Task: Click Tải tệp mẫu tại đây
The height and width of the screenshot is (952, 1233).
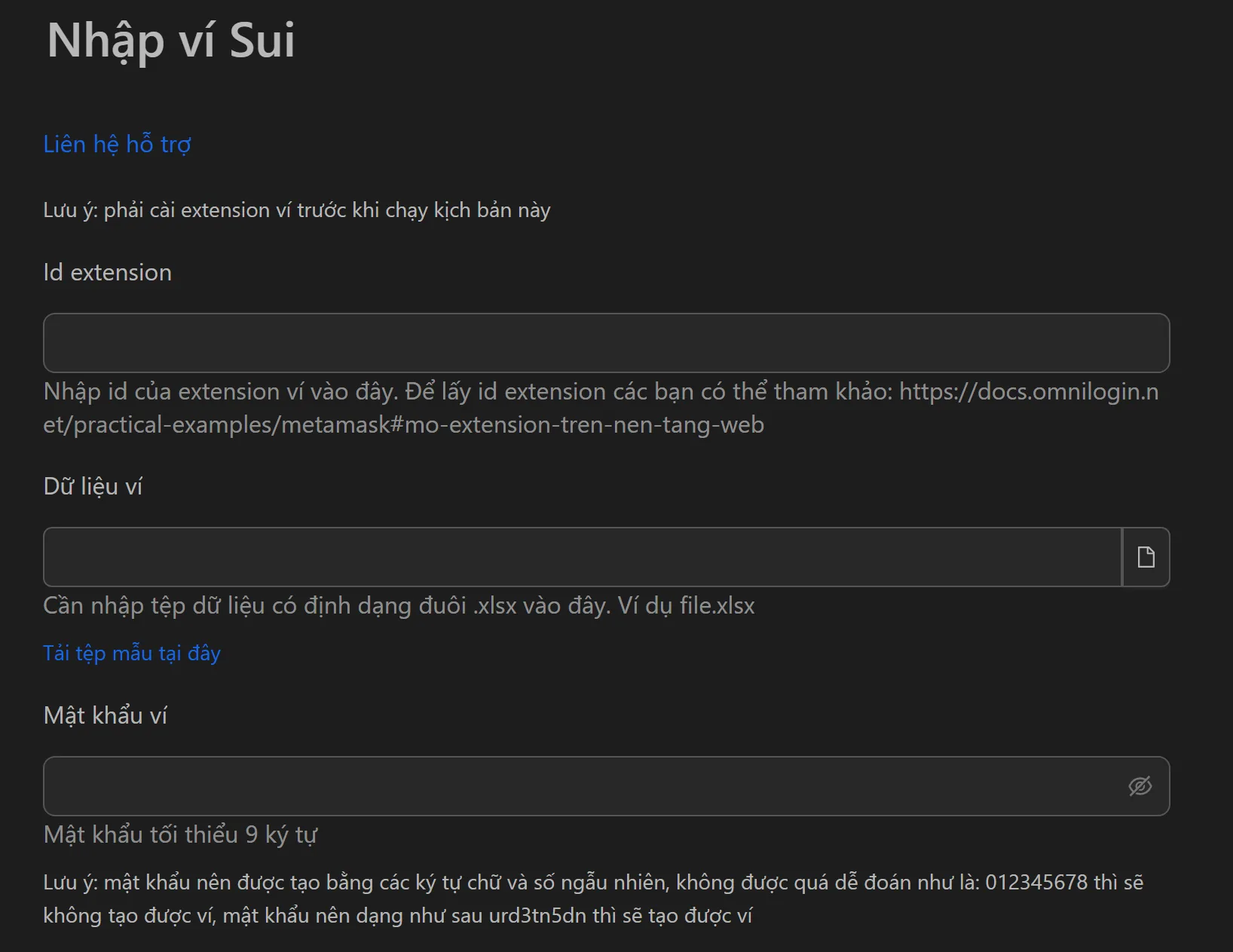Action: click(131, 653)
